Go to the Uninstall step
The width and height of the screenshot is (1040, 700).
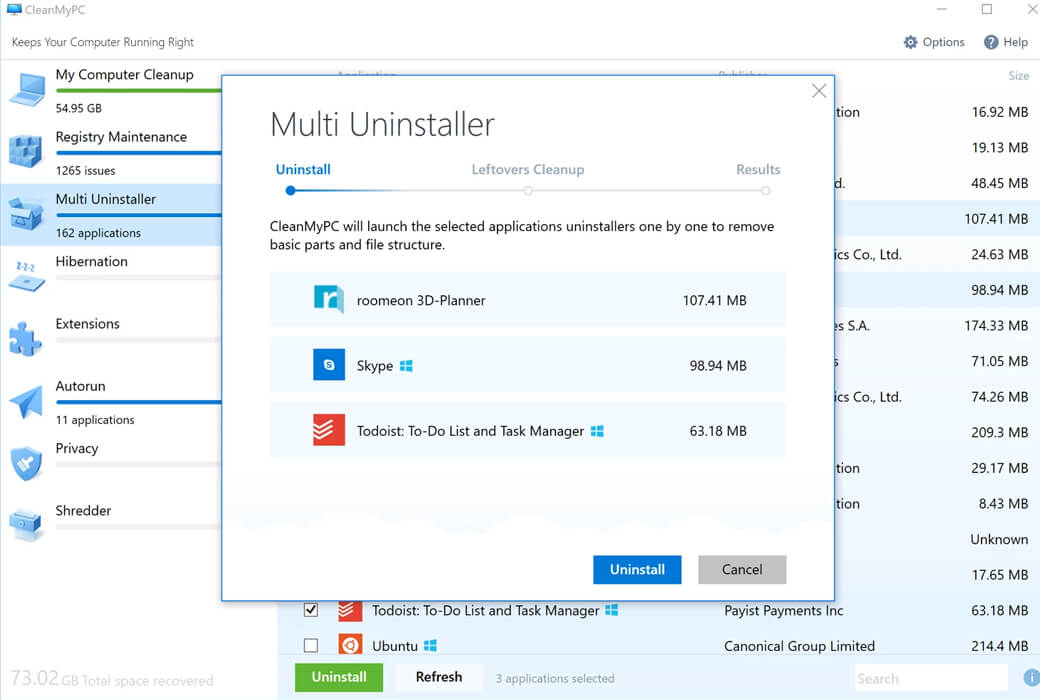pos(303,169)
